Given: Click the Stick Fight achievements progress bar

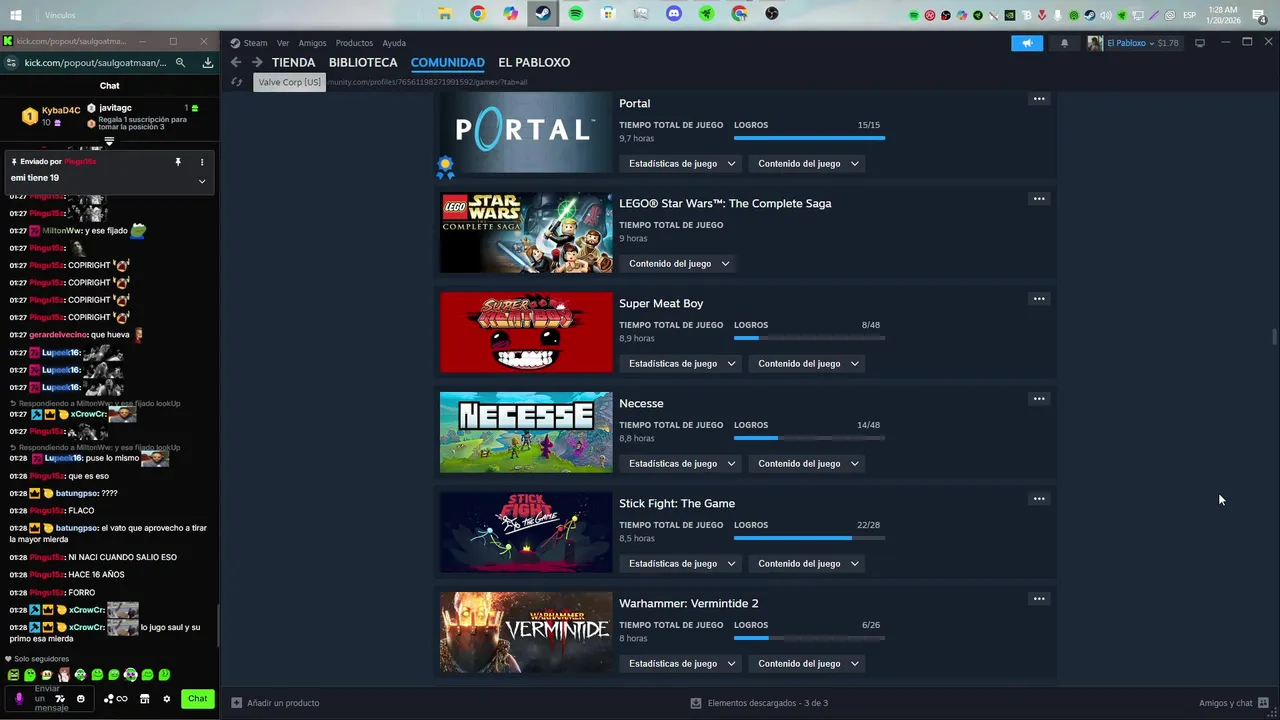Looking at the screenshot, I should [x=809, y=538].
